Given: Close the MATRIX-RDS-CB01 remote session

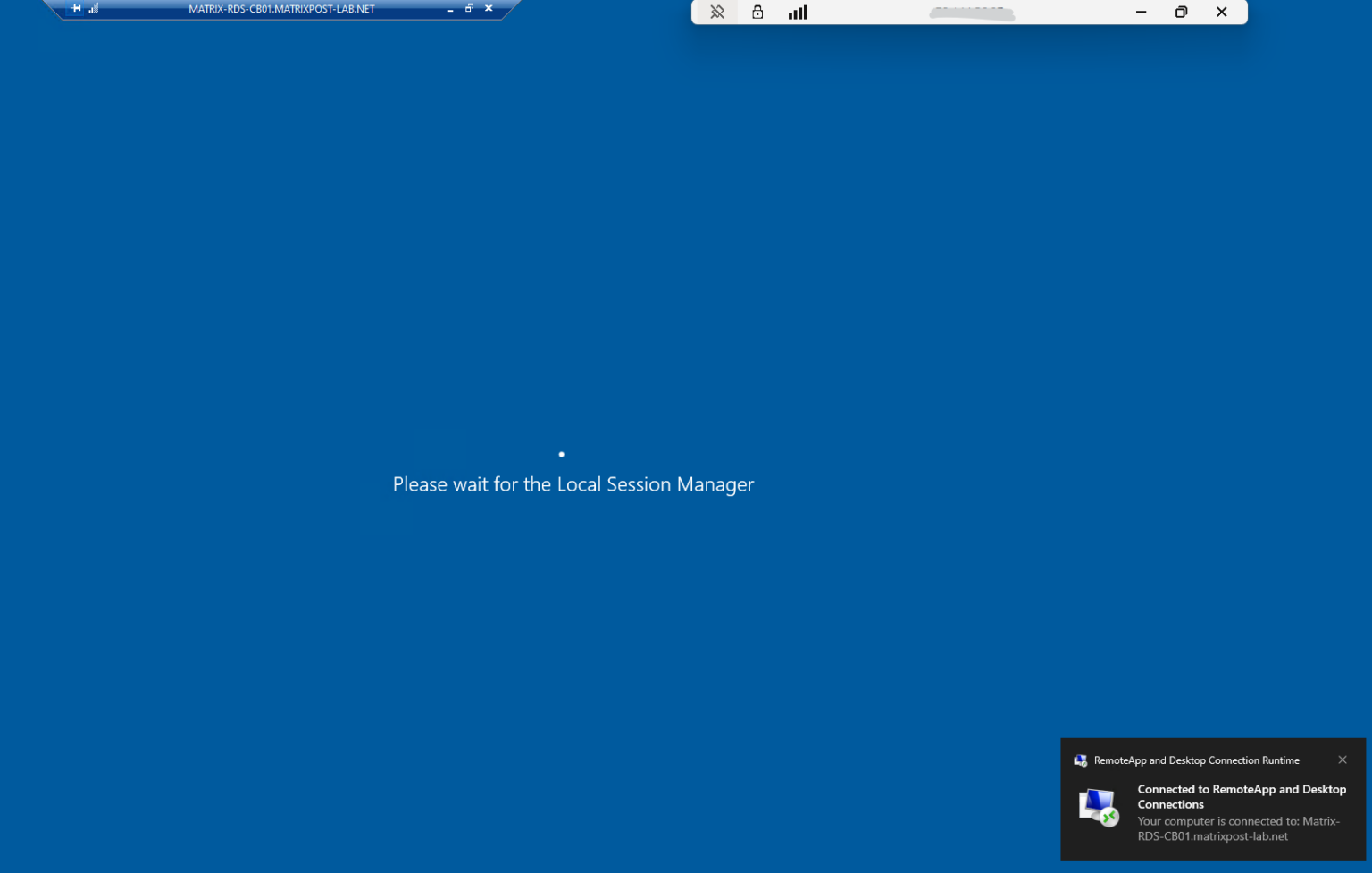Looking at the screenshot, I should [488, 7].
